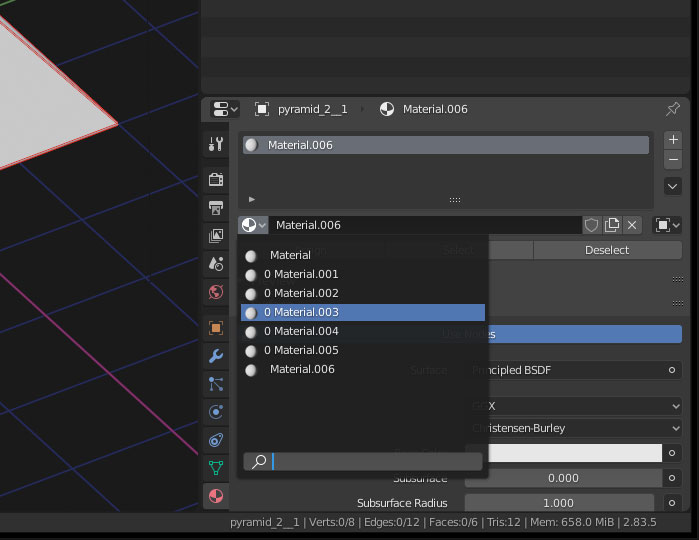699x540 pixels.
Task: Toggle fake user shield for Material.006
Action: click(592, 225)
